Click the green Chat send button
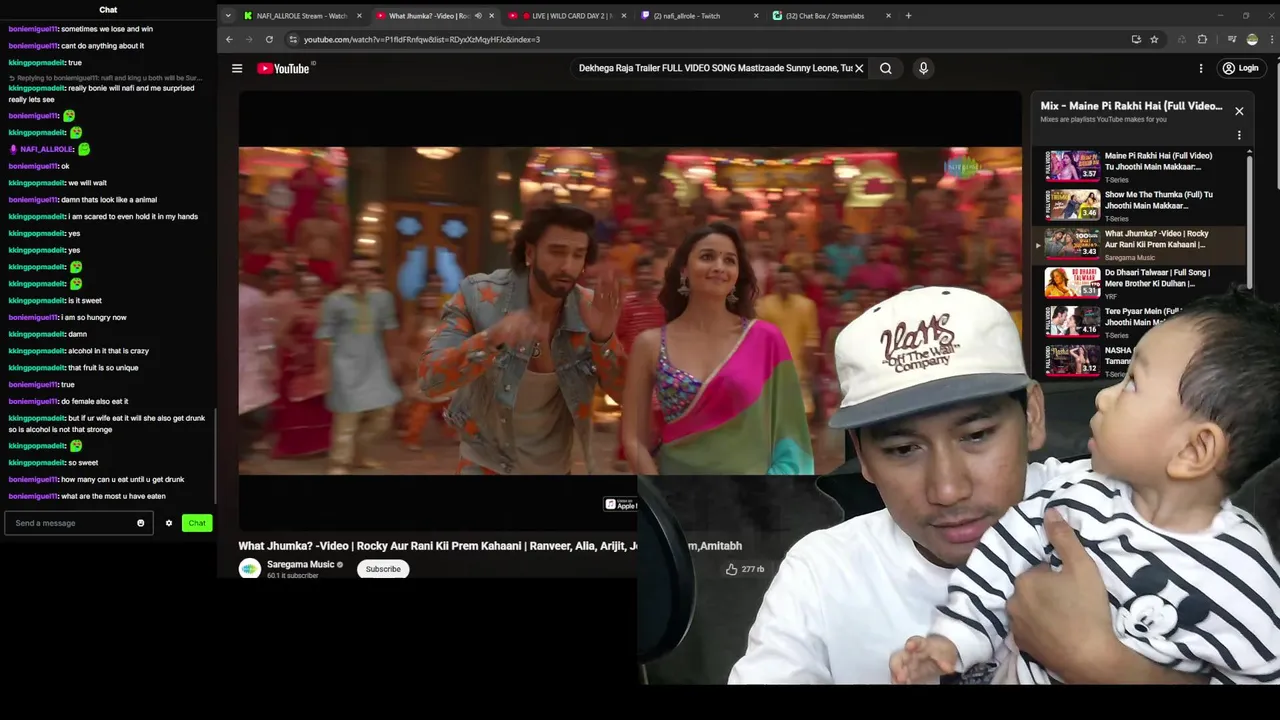 tap(197, 523)
